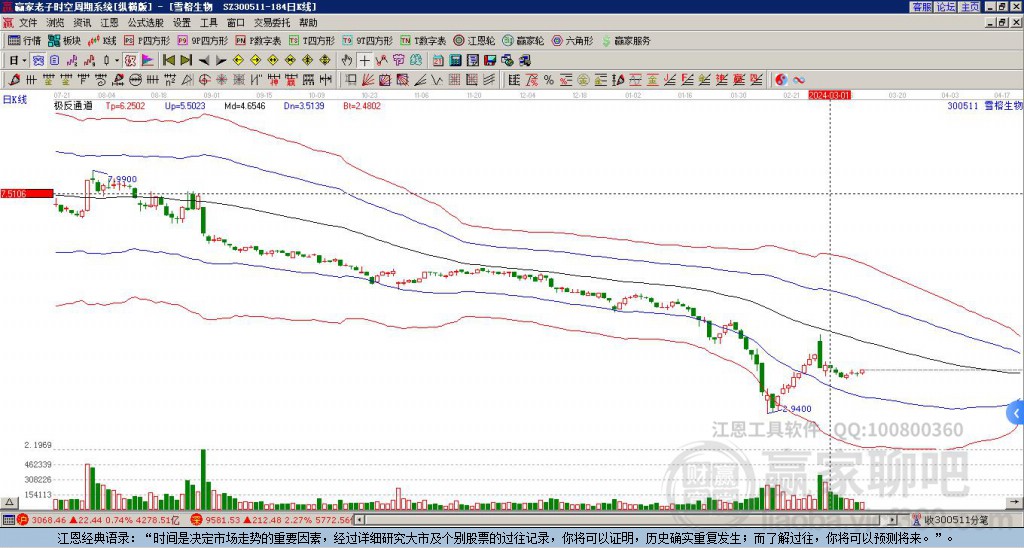The image size is (1024, 548).
Task: Select the percent % retracement tool
Action: (x=549, y=80)
